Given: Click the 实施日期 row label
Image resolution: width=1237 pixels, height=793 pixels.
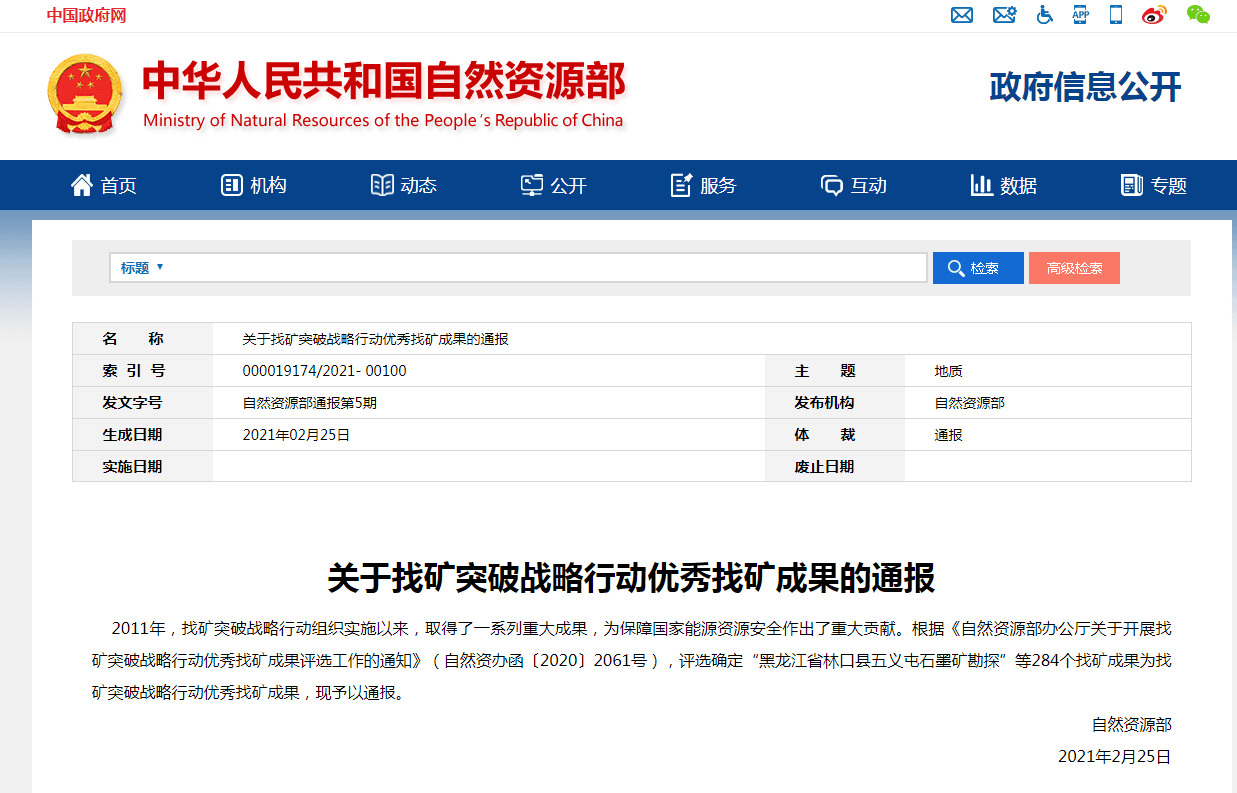Looking at the screenshot, I should click(132, 467).
